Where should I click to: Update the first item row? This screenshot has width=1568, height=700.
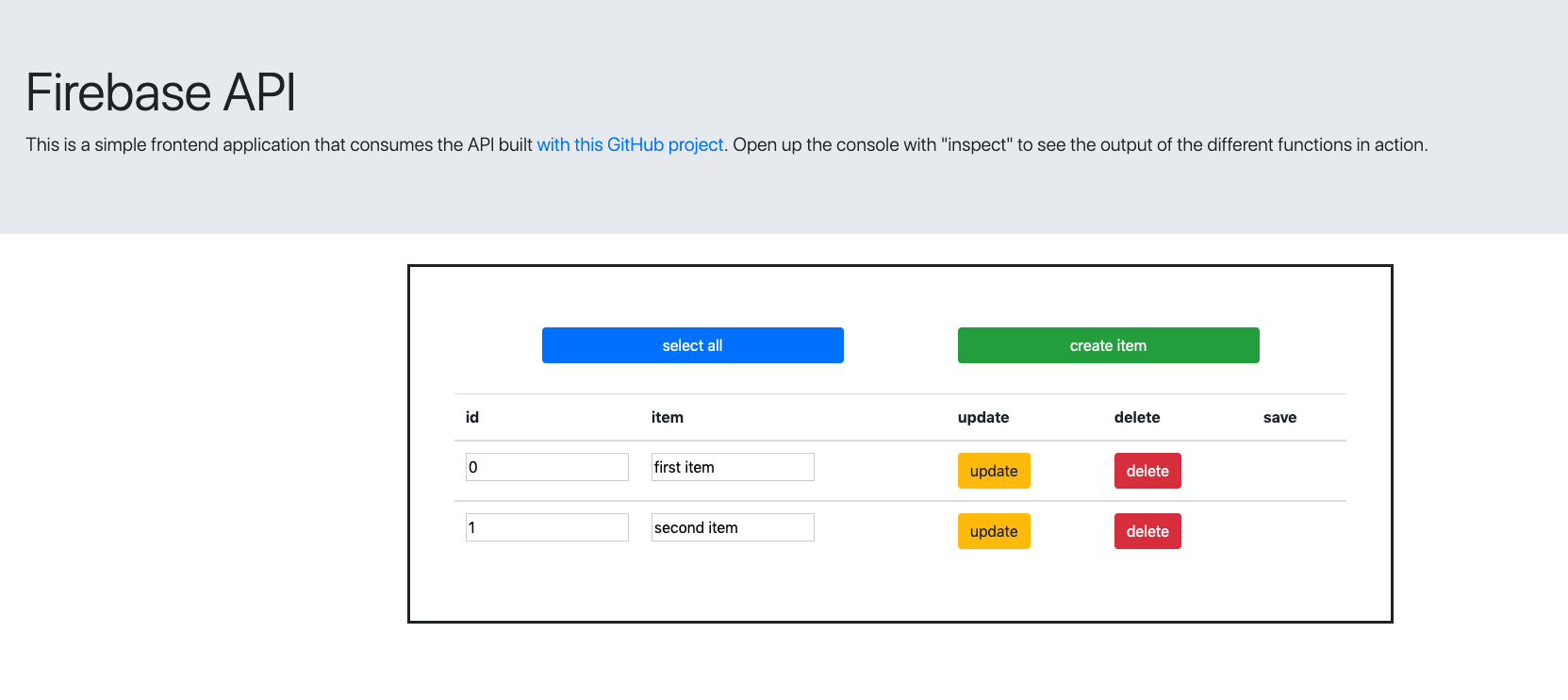pyautogui.click(x=993, y=471)
